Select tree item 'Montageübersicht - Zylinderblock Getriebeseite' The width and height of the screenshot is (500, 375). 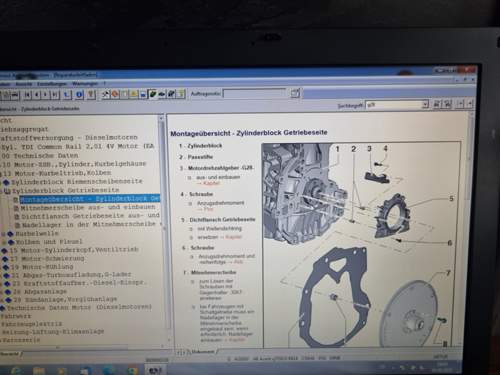90,199
